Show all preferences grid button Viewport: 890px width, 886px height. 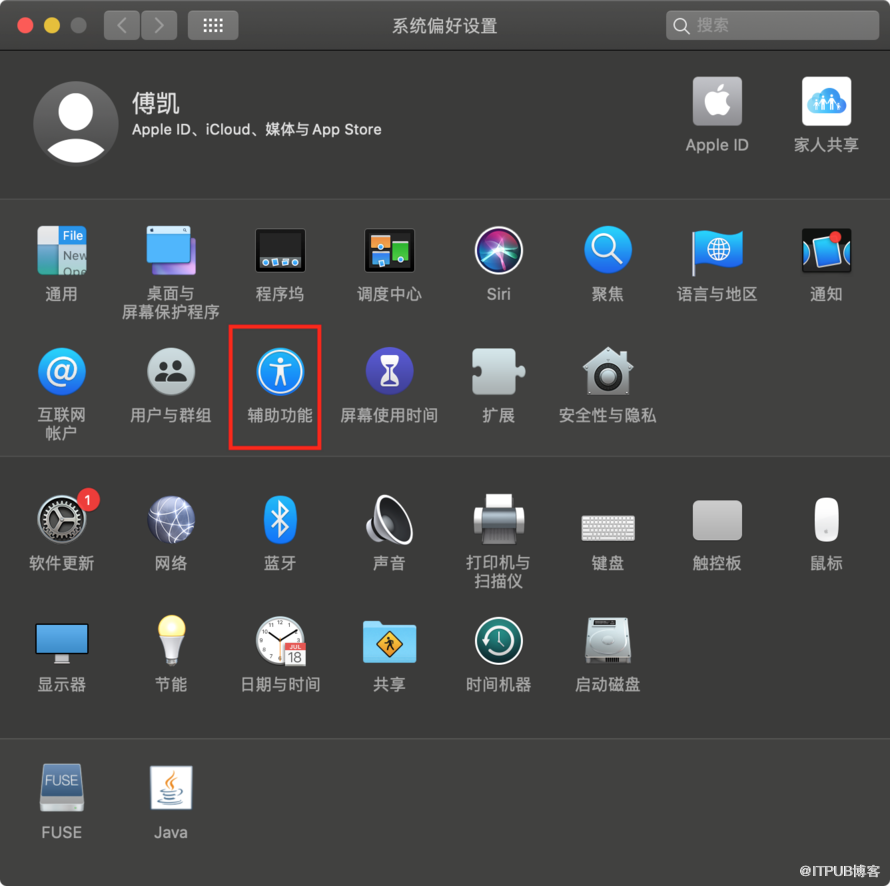pos(213,25)
